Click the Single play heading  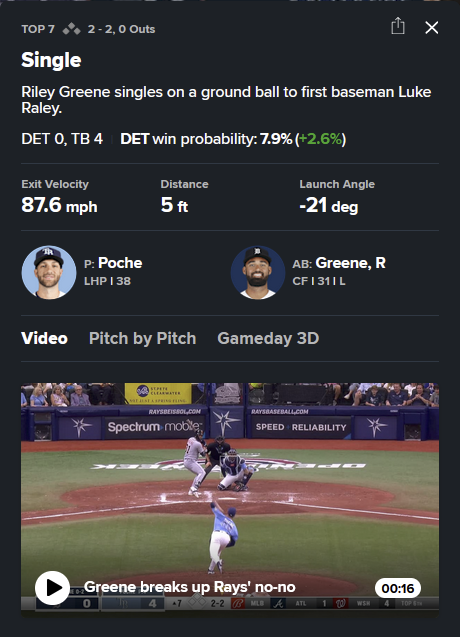51,60
